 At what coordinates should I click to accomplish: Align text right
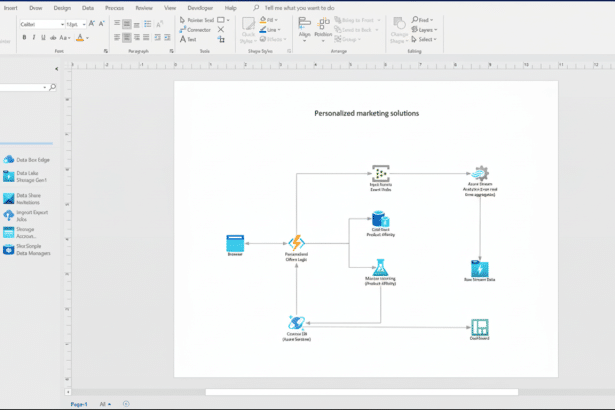click(136, 37)
